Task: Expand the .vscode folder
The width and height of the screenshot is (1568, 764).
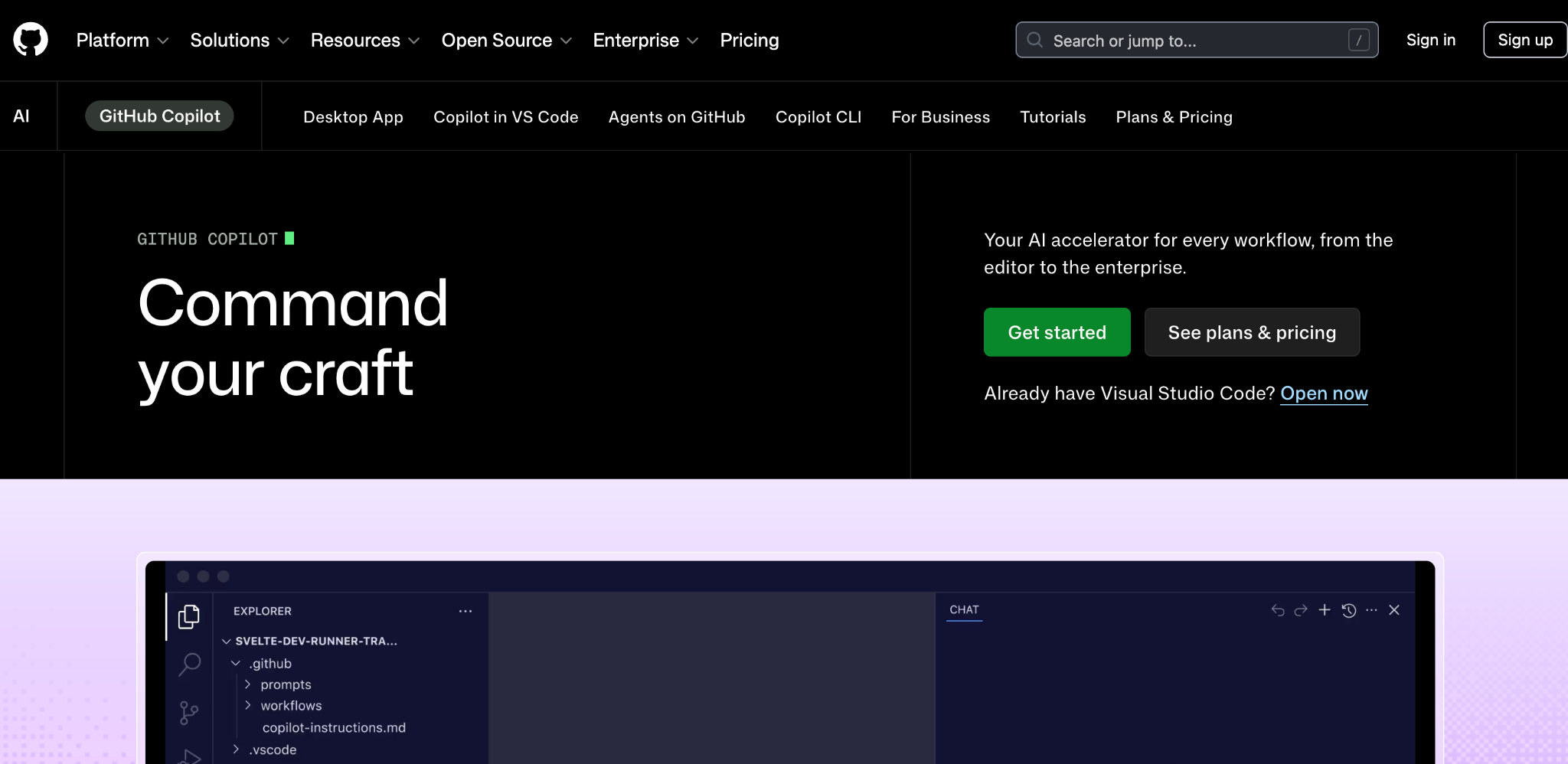Action: point(265,749)
